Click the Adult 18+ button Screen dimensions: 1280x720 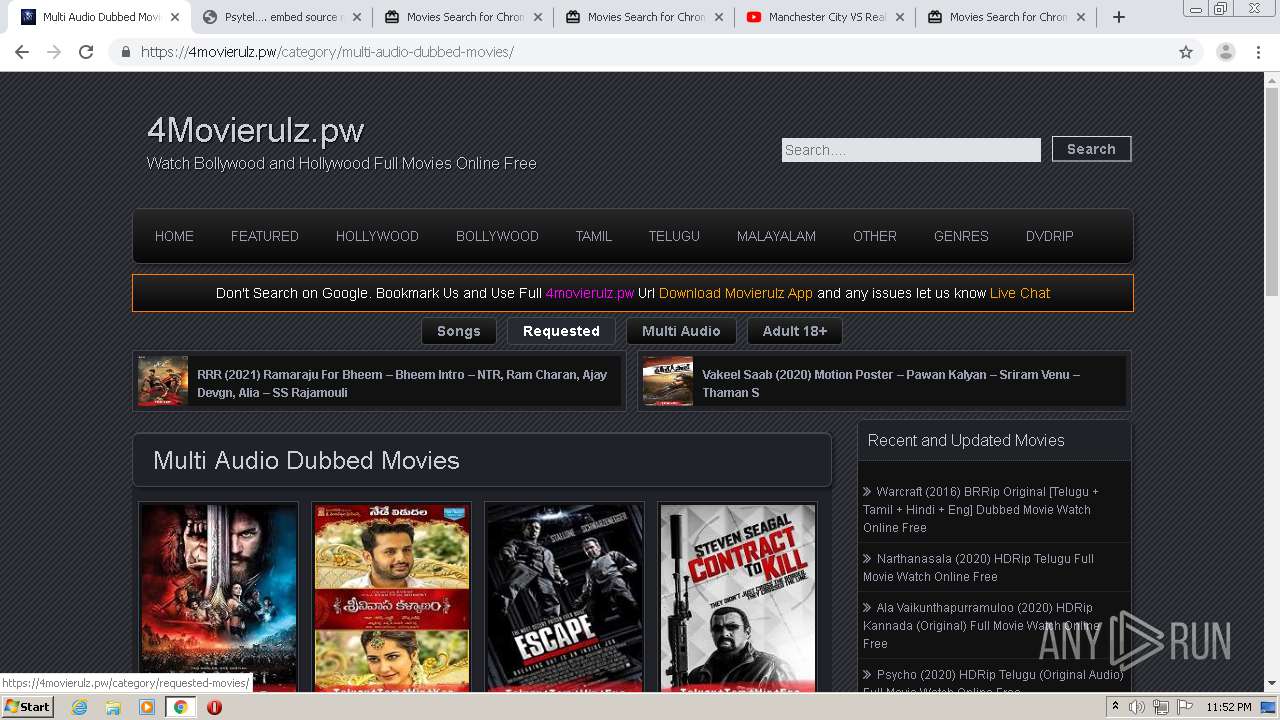[795, 331]
